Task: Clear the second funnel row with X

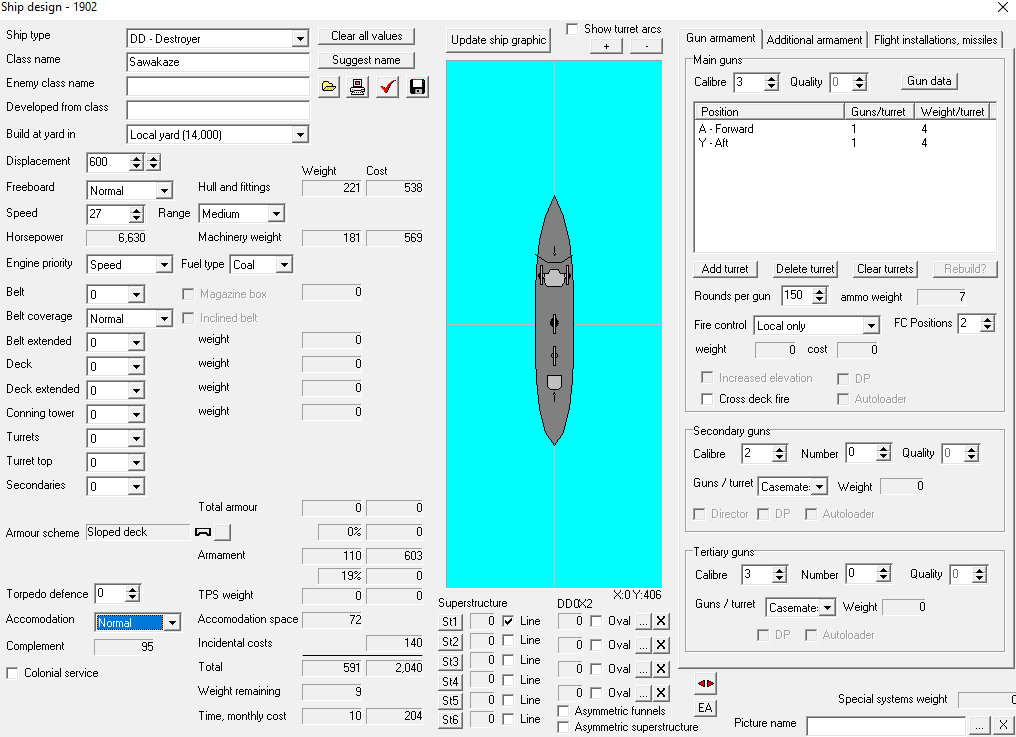Action: [x=661, y=645]
